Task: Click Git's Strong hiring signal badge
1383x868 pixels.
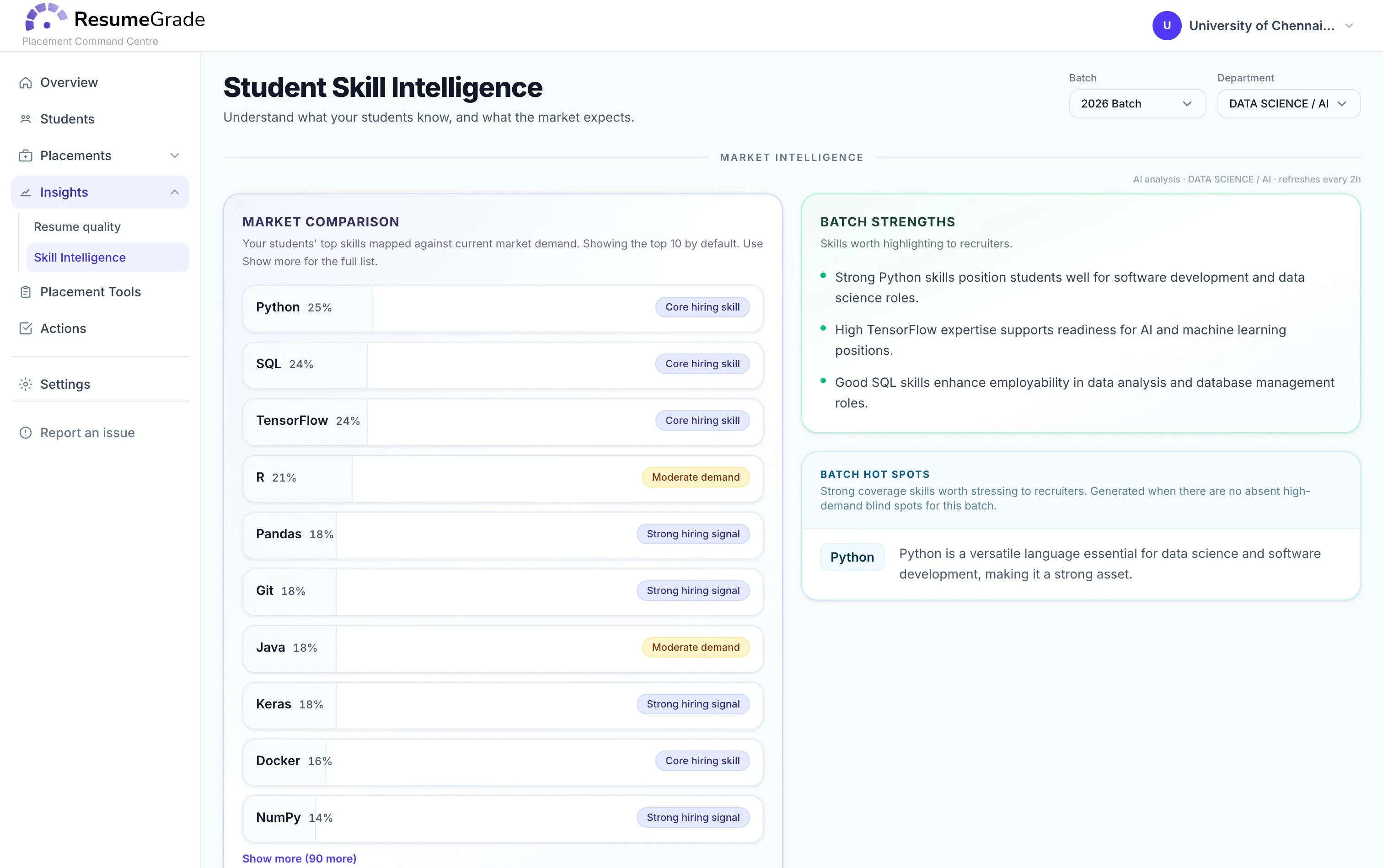Action: pyautogui.click(x=693, y=591)
